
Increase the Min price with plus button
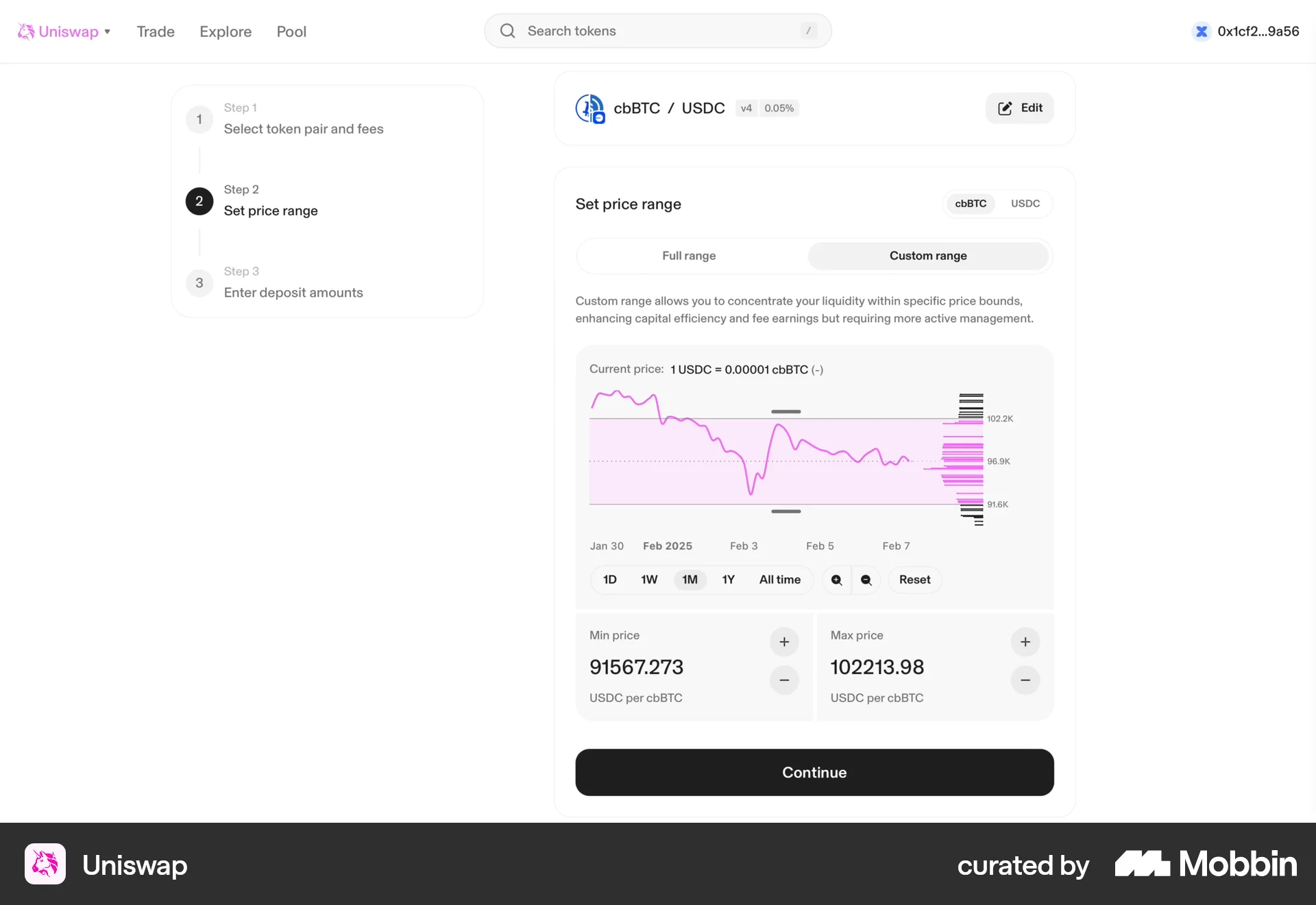coord(784,642)
